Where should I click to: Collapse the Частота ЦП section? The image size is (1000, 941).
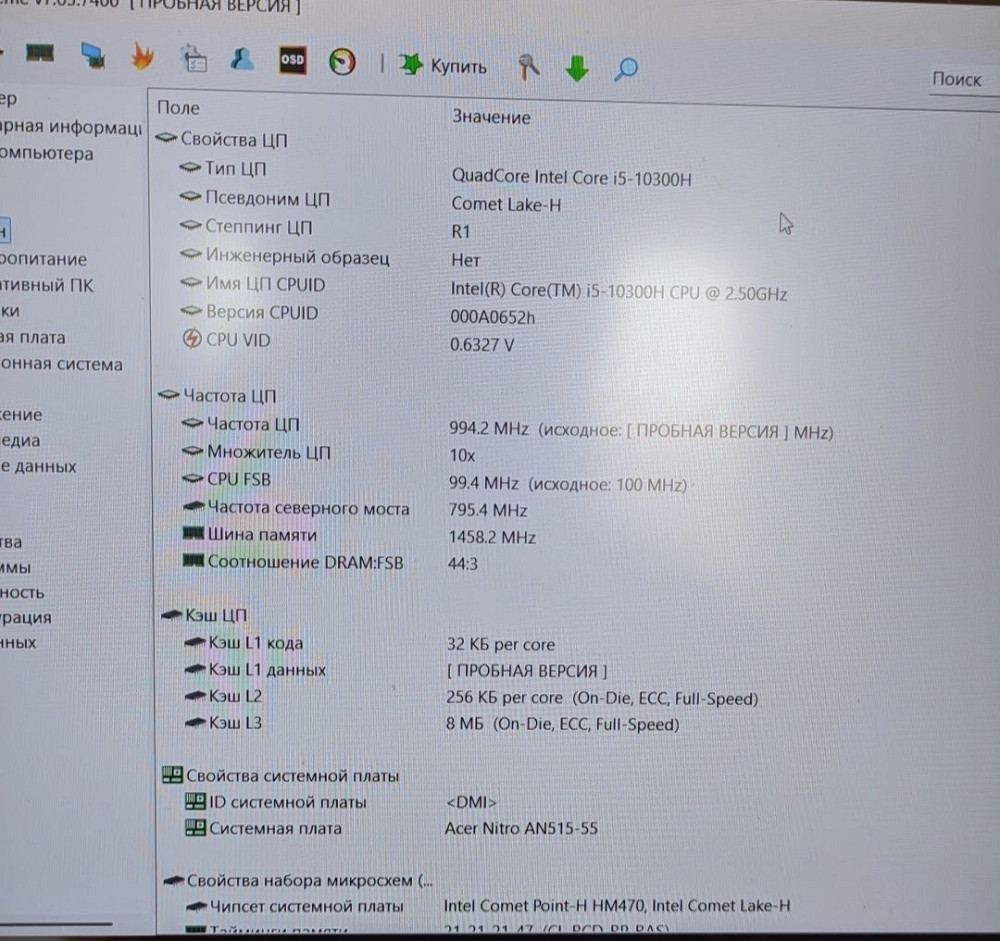(167, 396)
